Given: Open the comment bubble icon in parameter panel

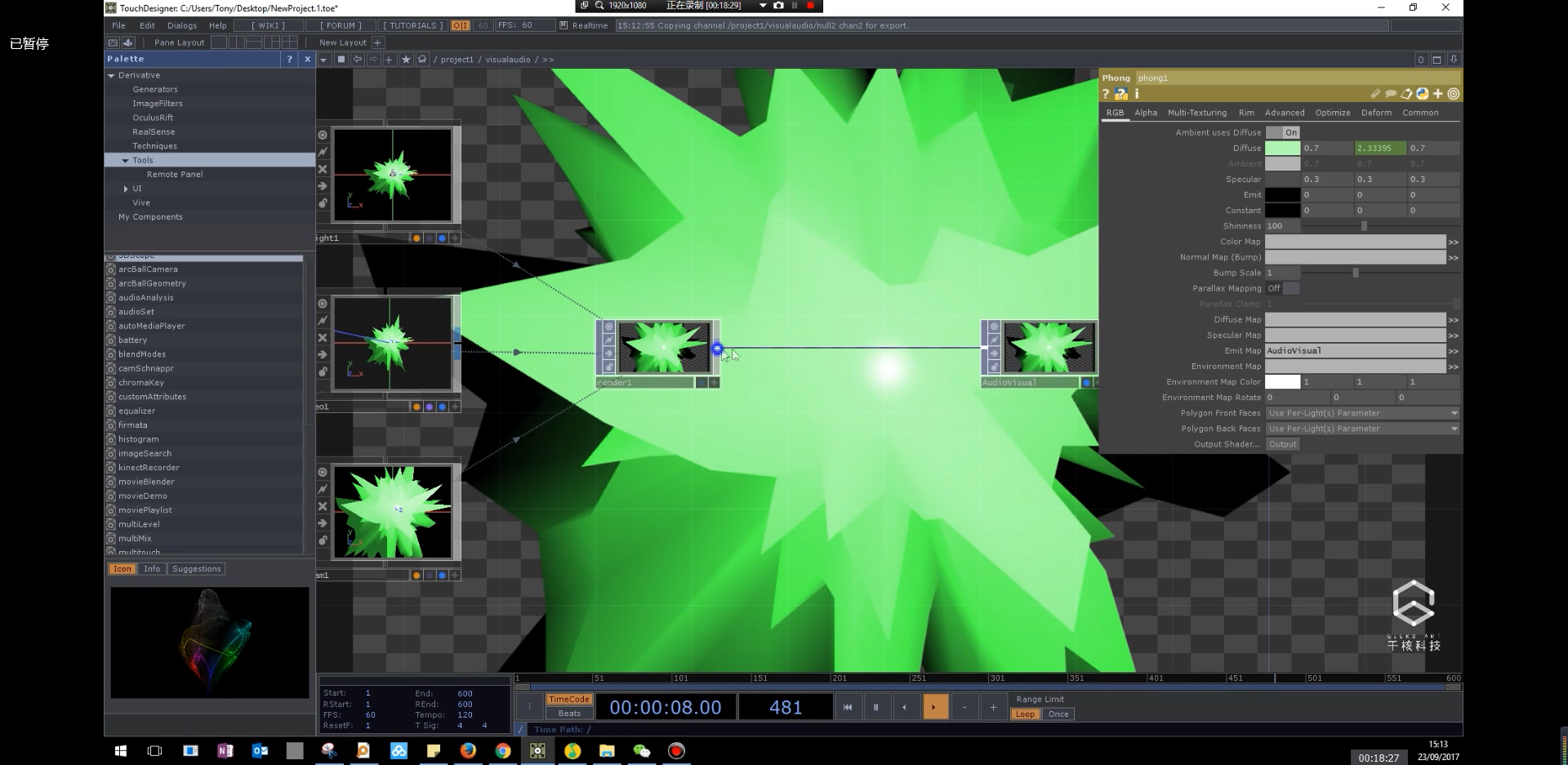Looking at the screenshot, I should [x=1390, y=94].
